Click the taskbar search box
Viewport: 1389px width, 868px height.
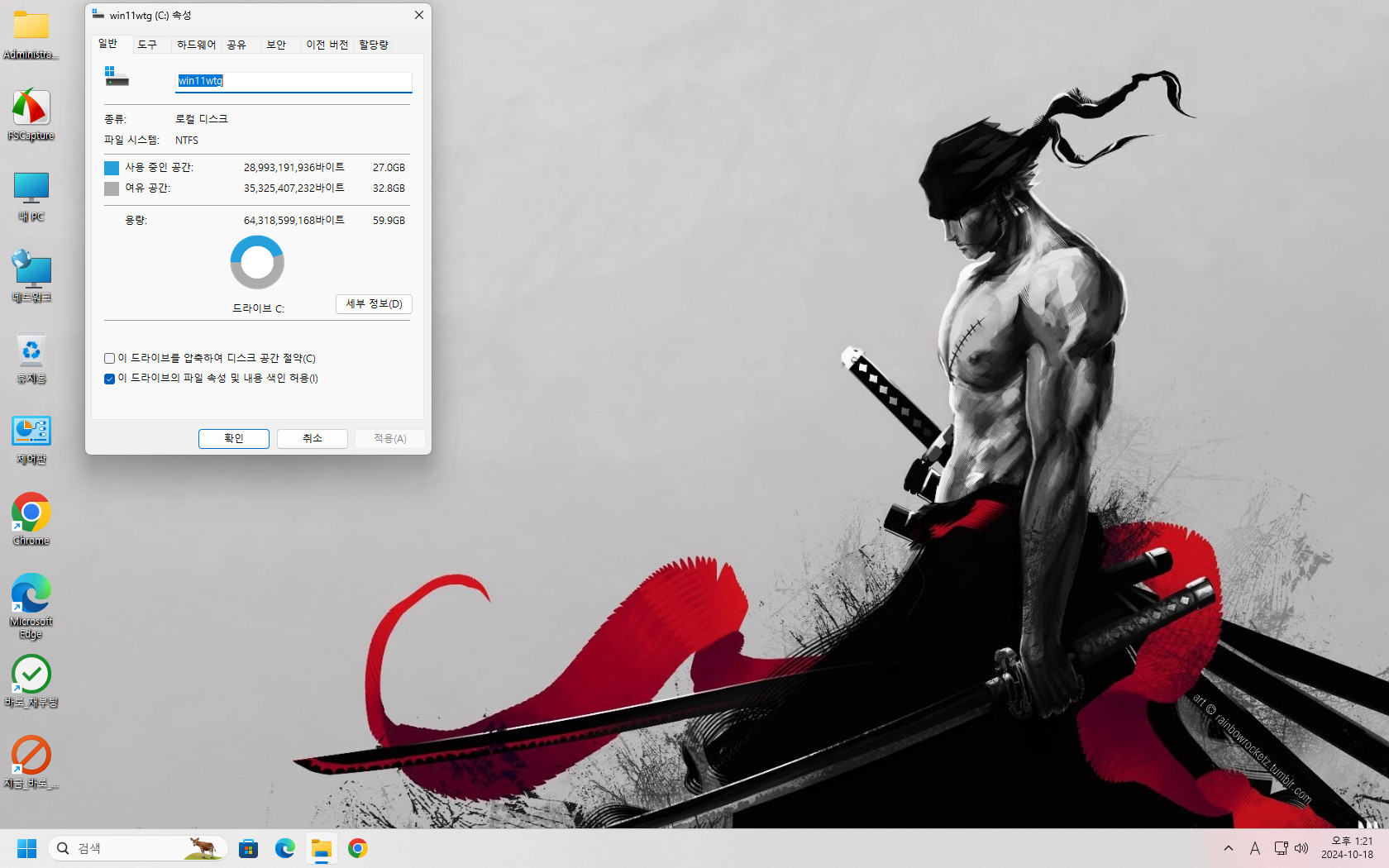[138, 848]
